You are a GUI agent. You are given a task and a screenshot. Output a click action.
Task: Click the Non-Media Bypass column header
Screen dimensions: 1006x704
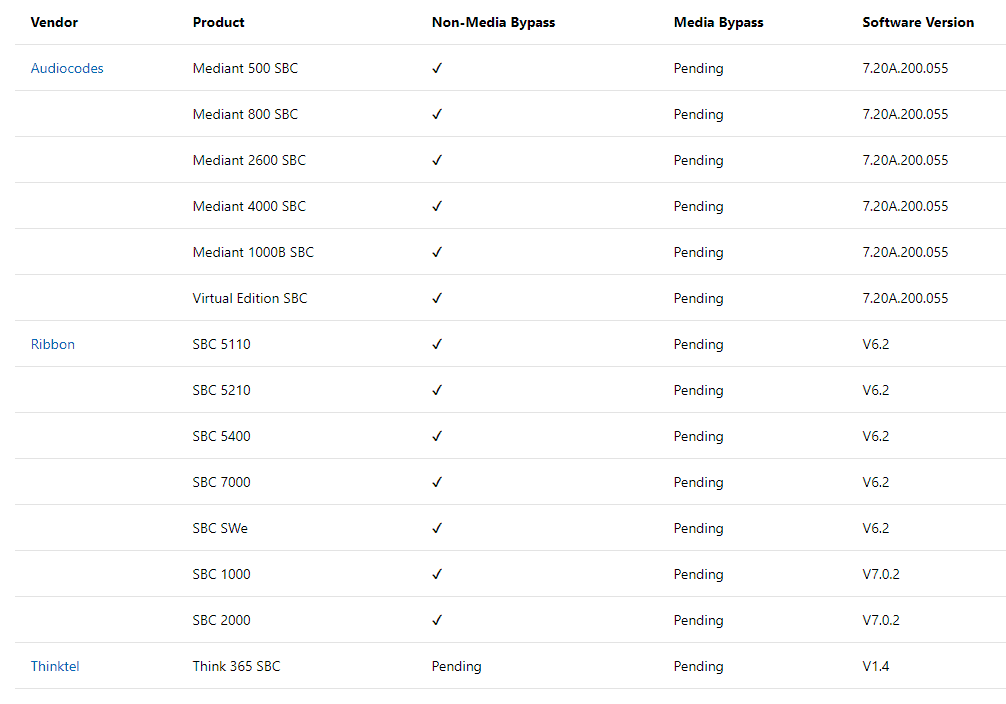coord(493,23)
